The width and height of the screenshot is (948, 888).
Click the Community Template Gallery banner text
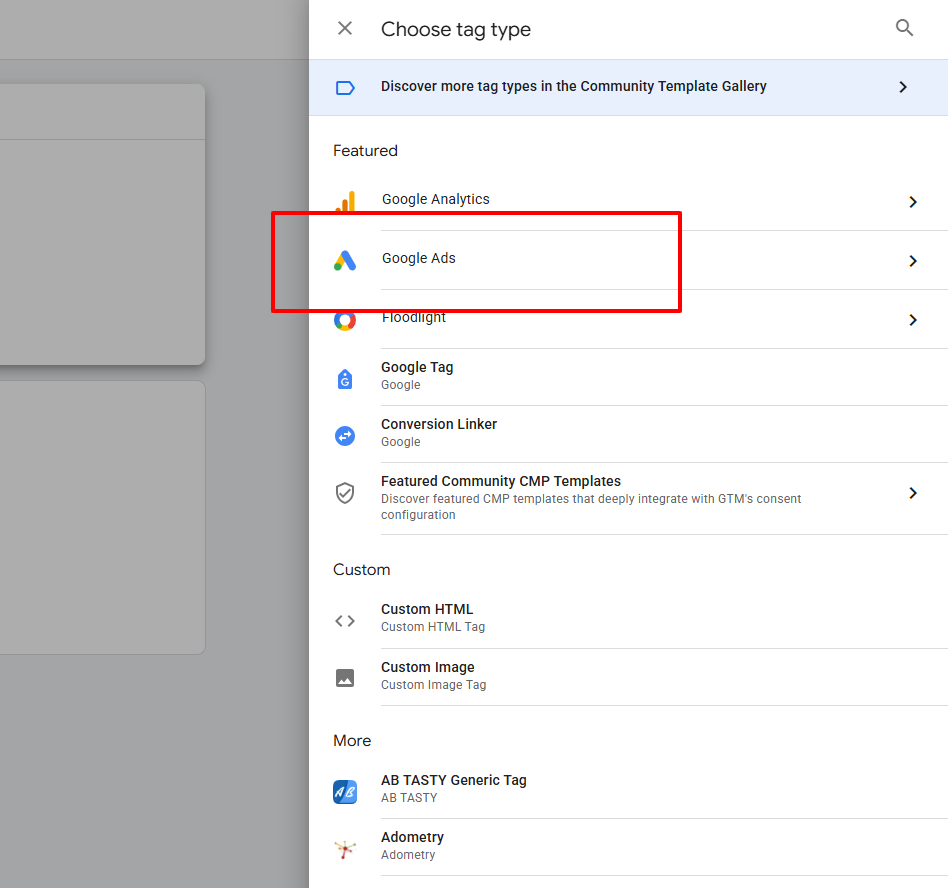pos(573,86)
